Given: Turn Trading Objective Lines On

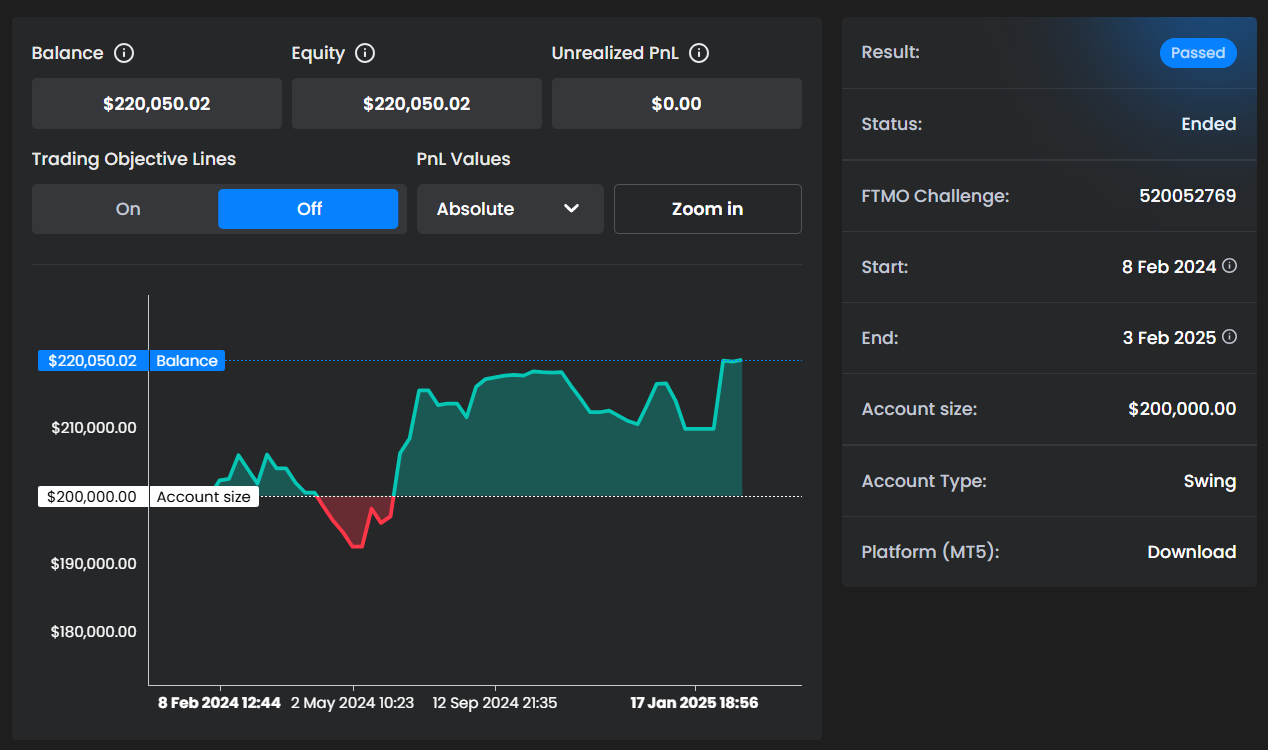Looking at the screenshot, I should (x=128, y=209).
